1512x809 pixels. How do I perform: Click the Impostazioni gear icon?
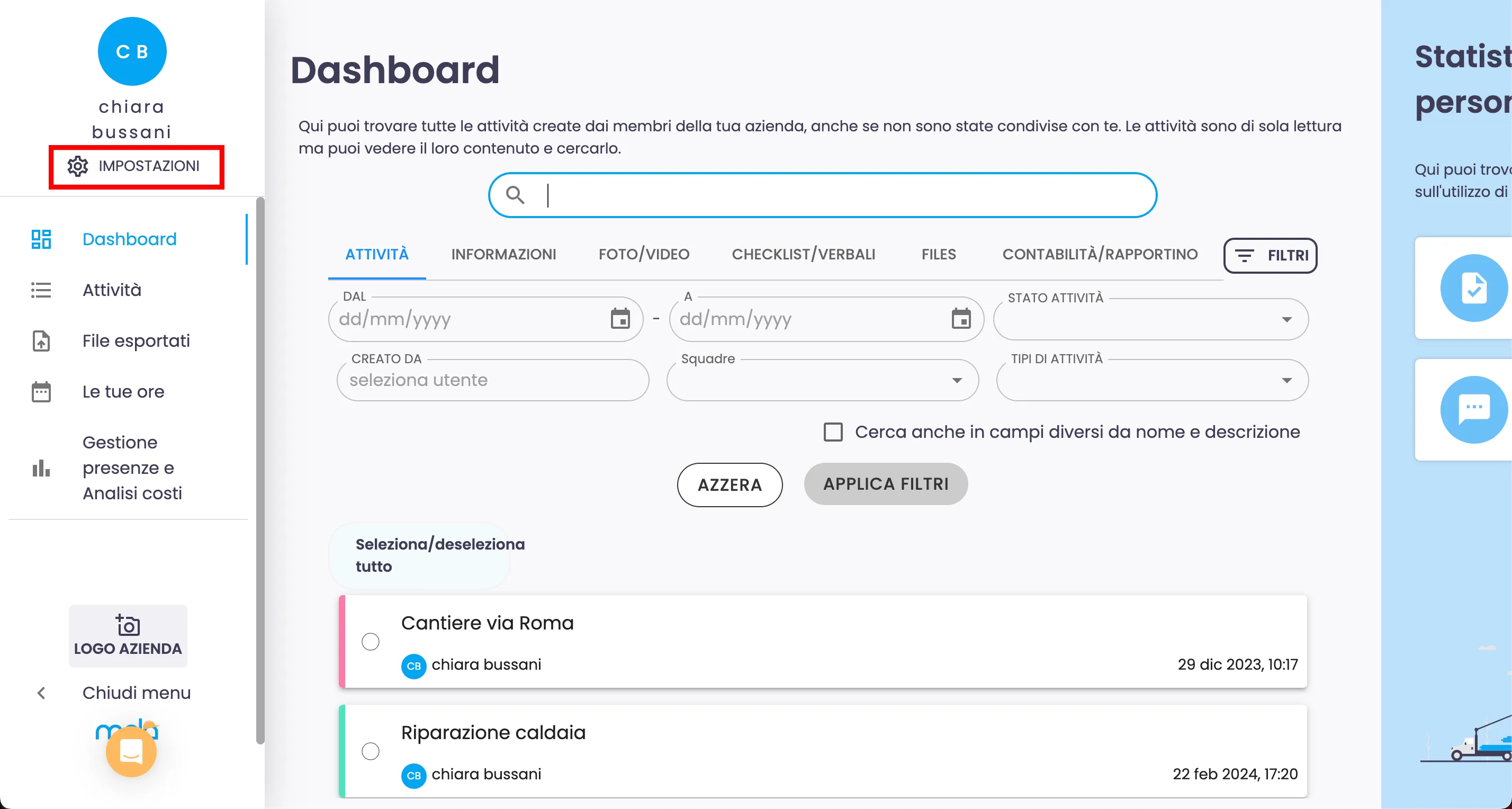pos(77,166)
